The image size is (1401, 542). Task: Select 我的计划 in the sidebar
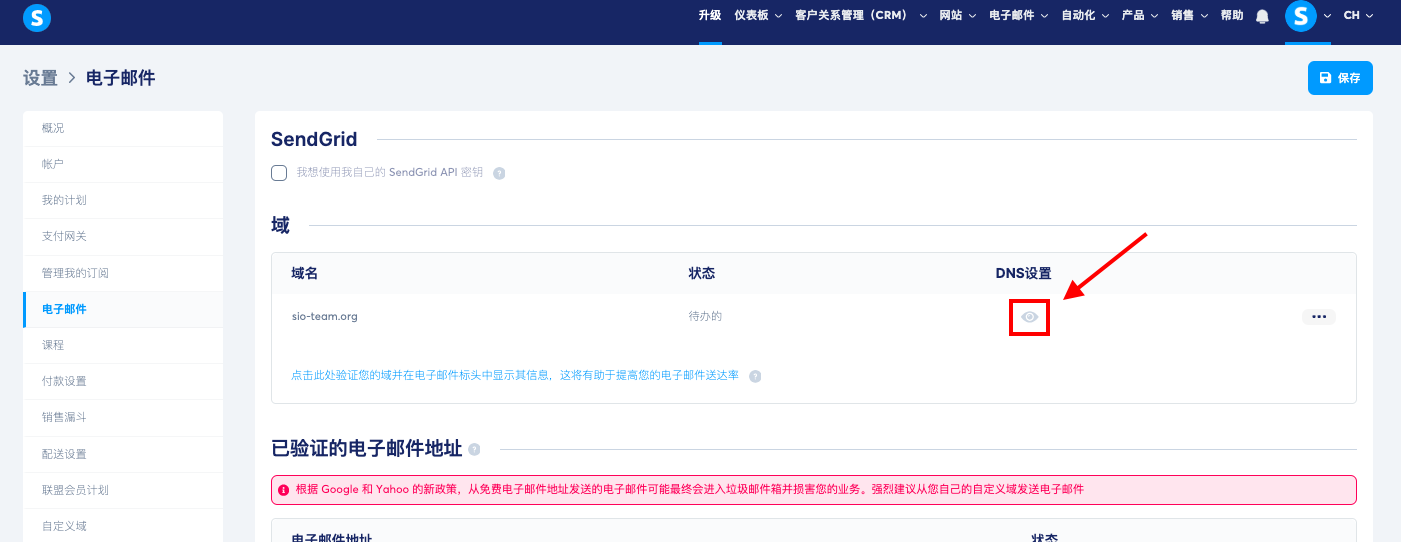point(123,200)
